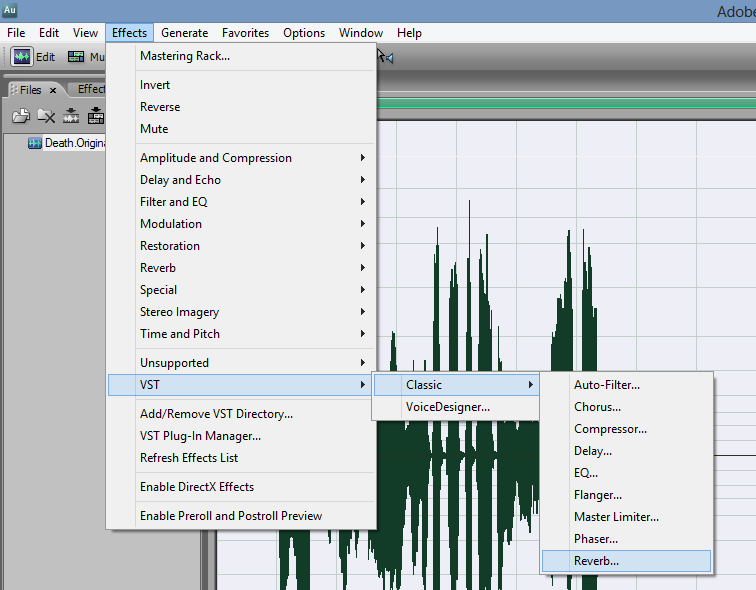Click the audio file icon beside Death.Original
This screenshot has width=756, height=590.
click(x=35, y=143)
